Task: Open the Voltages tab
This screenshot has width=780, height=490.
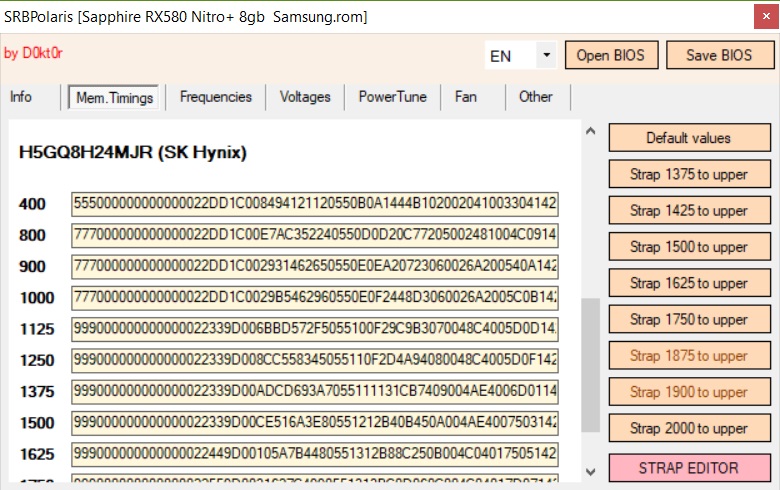Action: [305, 97]
